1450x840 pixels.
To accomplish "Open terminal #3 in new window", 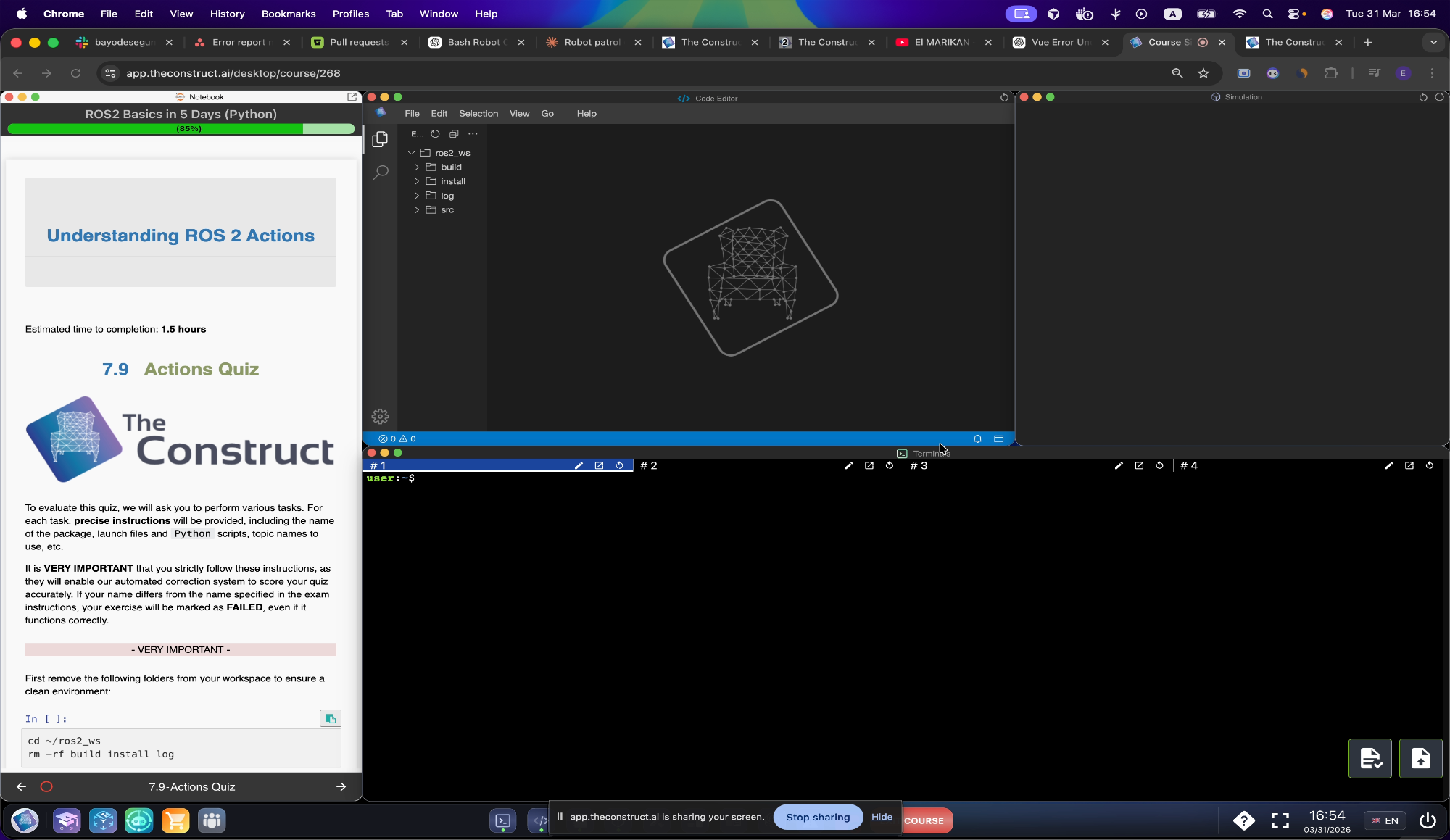I will [1139, 465].
